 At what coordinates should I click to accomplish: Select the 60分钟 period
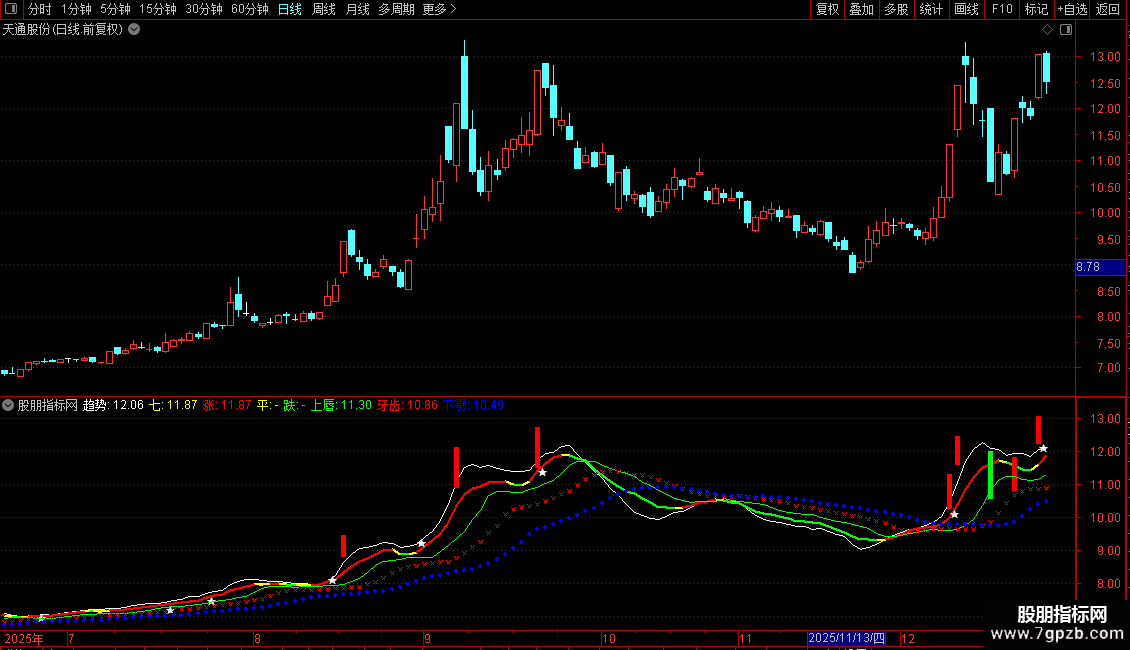click(249, 9)
